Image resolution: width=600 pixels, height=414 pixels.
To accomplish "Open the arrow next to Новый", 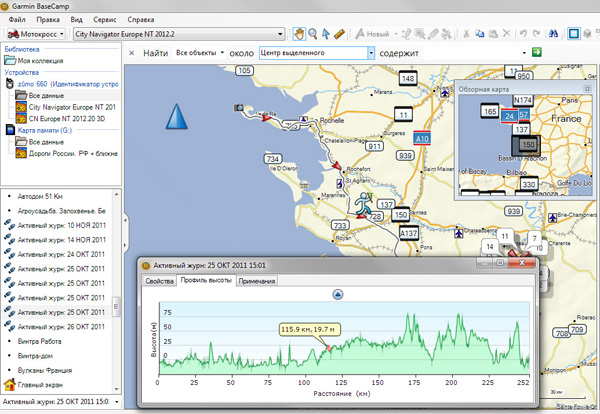I will pos(396,34).
